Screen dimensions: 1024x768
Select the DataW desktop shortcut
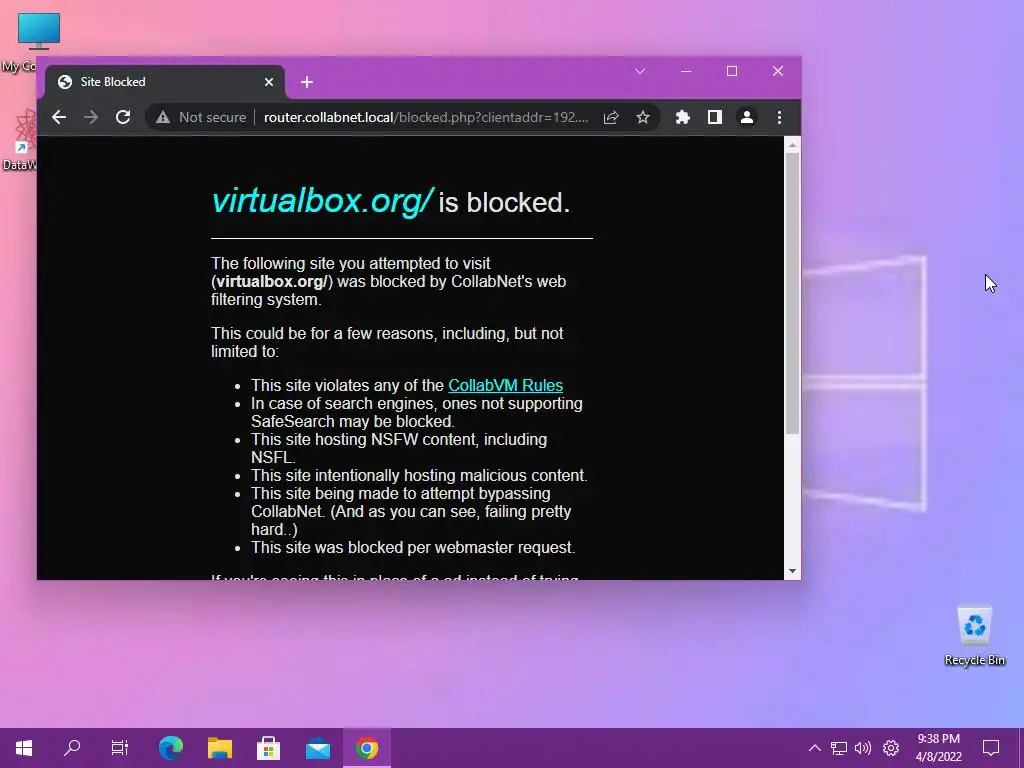(x=20, y=140)
